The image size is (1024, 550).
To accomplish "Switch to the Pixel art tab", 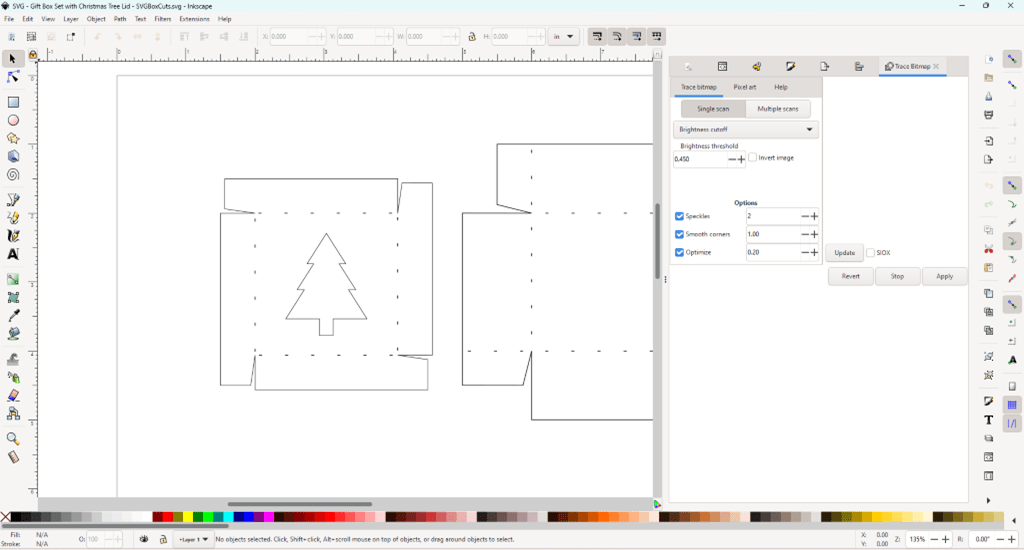I will pos(744,87).
